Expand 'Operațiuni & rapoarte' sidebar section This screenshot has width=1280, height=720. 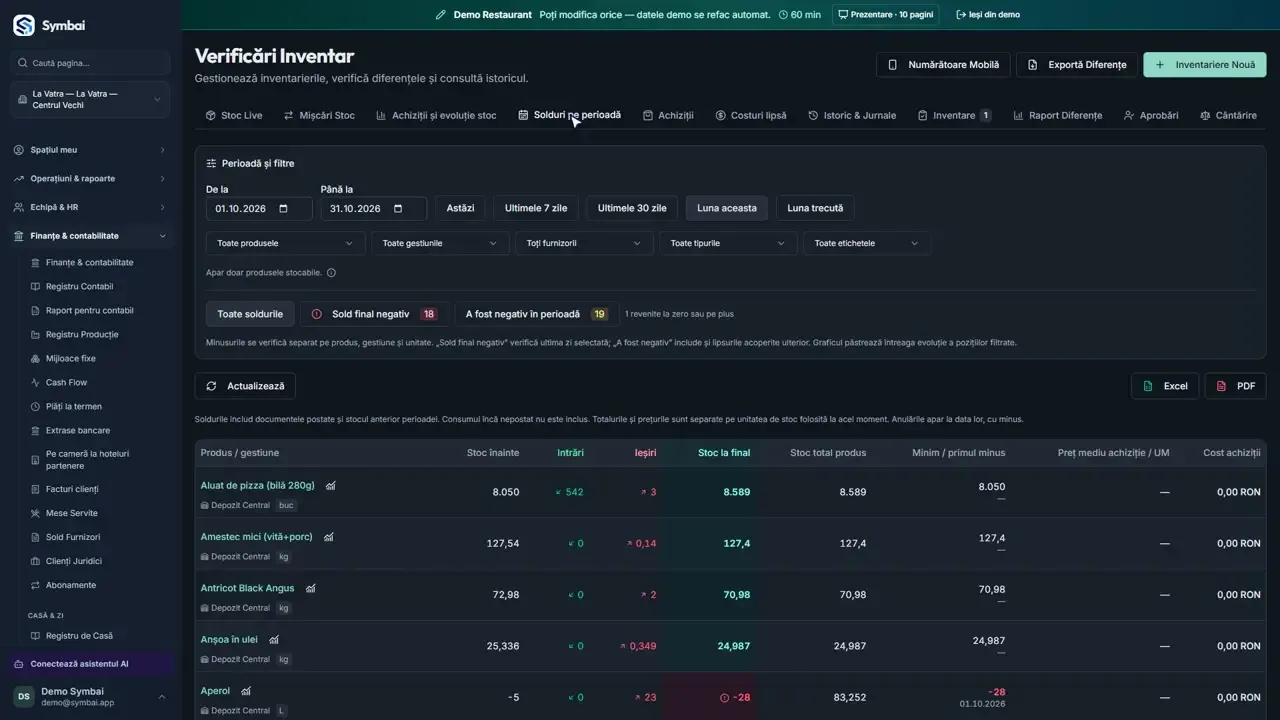tap(90, 178)
